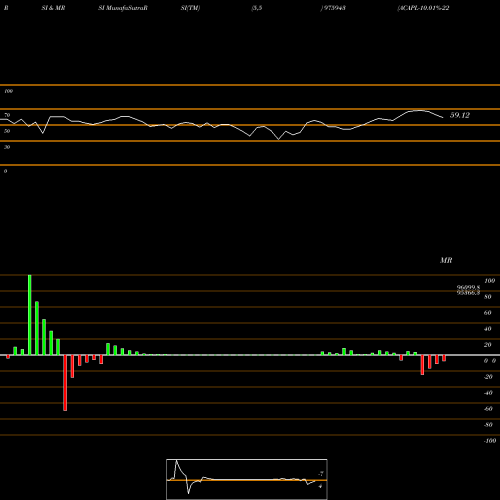This screenshot has width=500, height=500.
Task: Click the "(5,5" parameter text
Action: click(257, 8)
